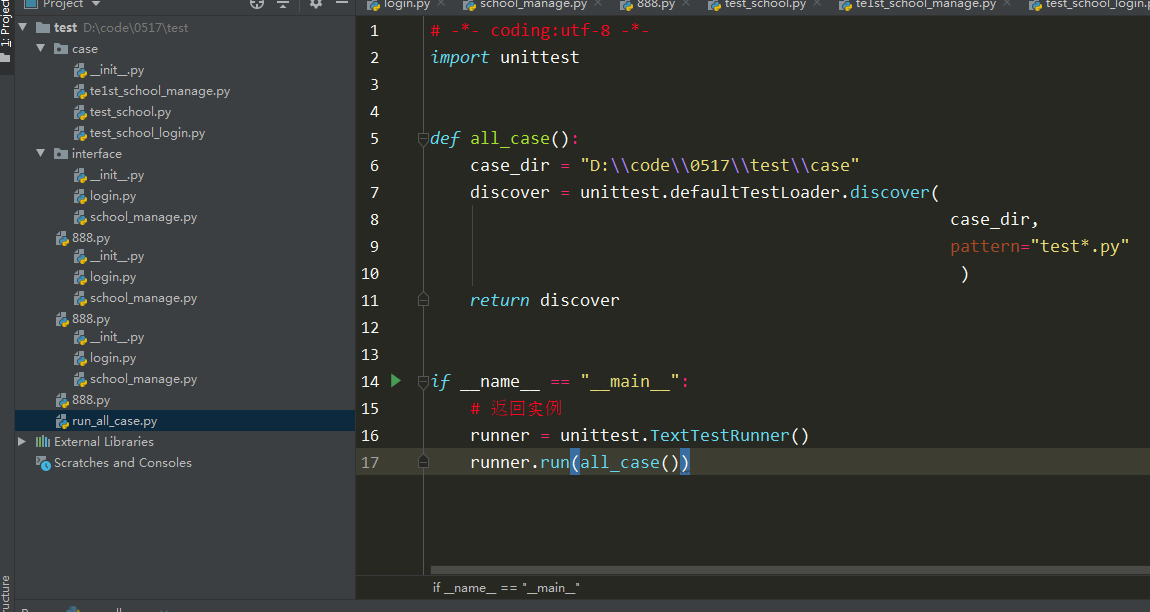Select External Libraries in the tree
The height and width of the screenshot is (612, 1150).
pos(103,442)
